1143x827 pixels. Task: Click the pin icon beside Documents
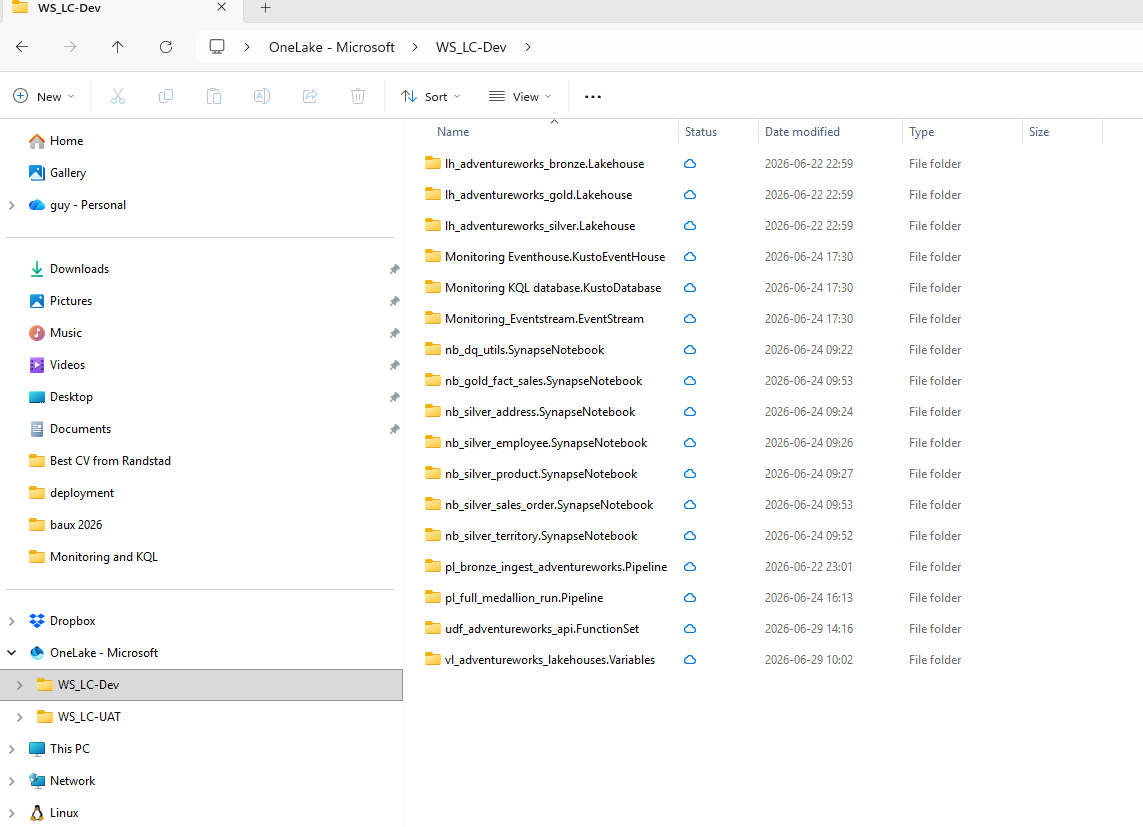click(394, 429)
